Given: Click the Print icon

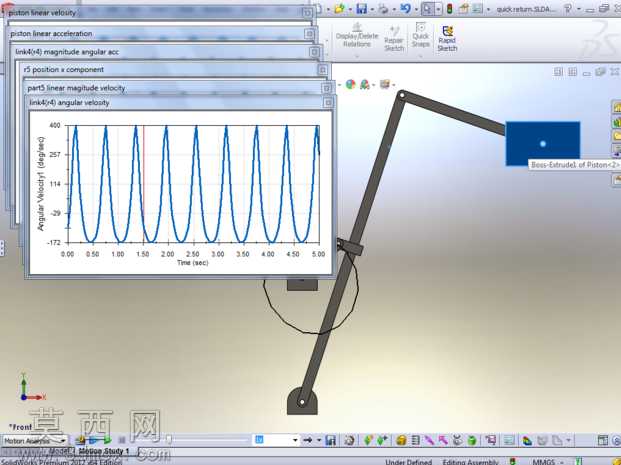Looking at the screenshot, I should coord(383,8).
